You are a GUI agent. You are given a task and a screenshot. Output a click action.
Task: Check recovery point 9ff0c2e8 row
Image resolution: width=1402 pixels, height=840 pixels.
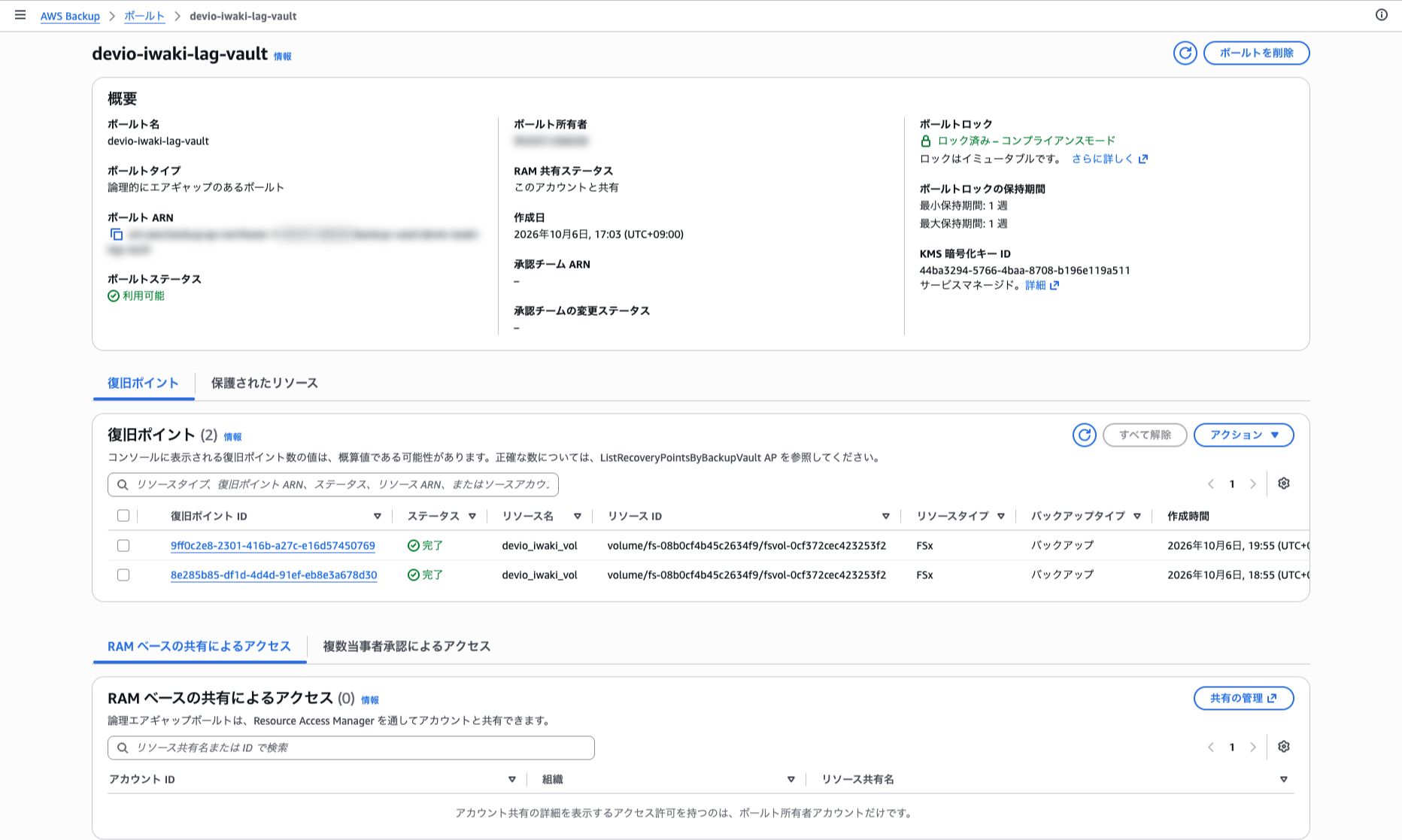pyautogui.click(x=123, y=546)
